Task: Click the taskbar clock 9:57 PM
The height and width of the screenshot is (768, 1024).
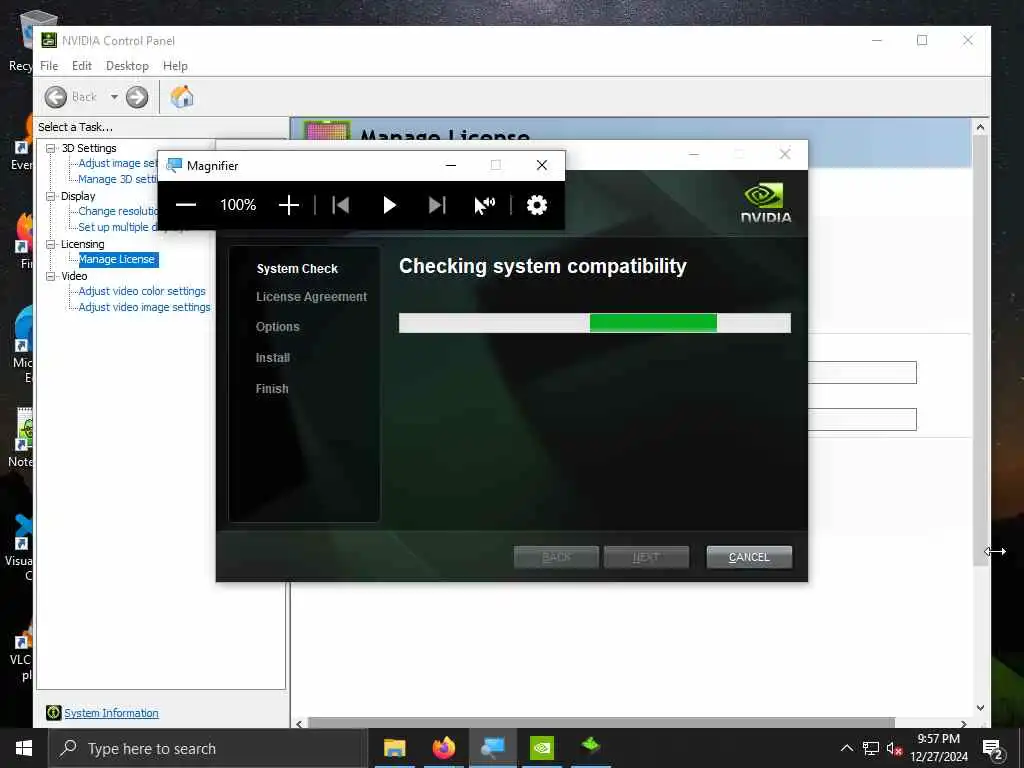Action: pyautogui.click(x=938, y=739)
